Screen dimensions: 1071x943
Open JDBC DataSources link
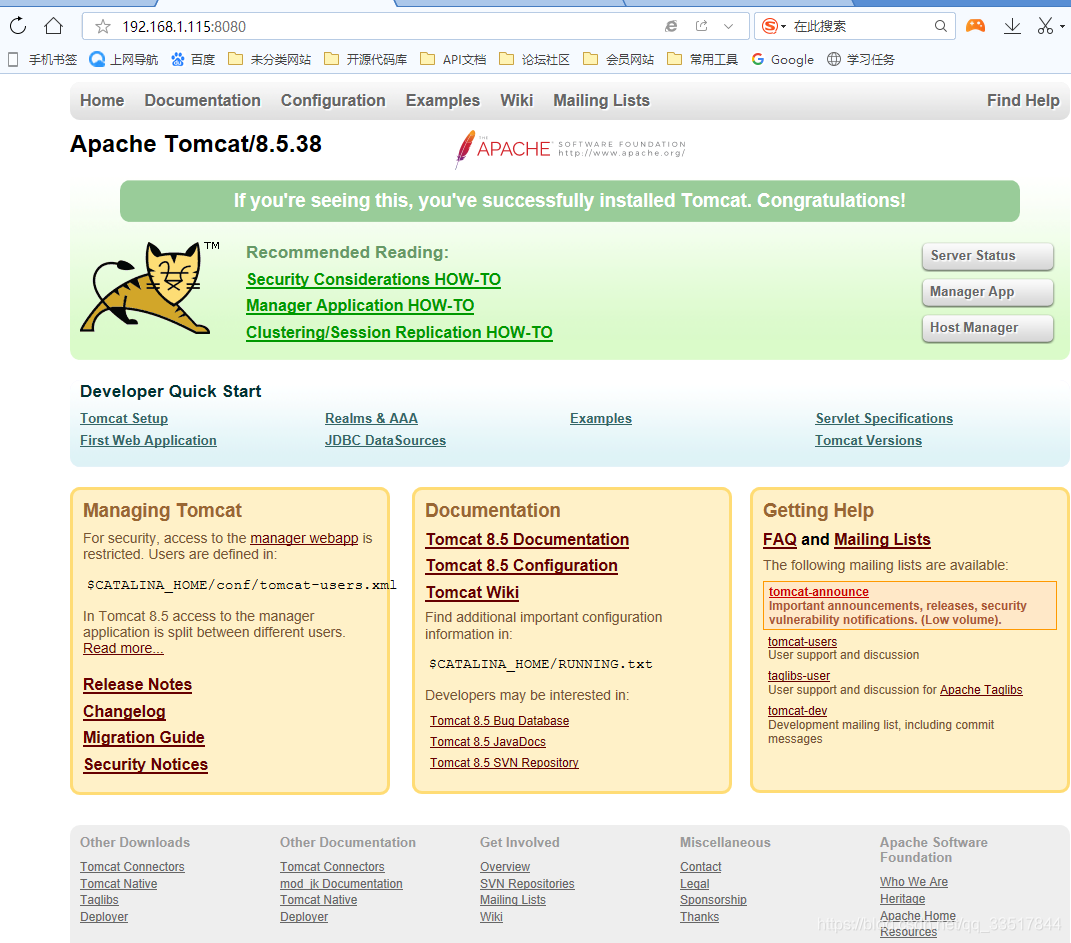(385, 440)
